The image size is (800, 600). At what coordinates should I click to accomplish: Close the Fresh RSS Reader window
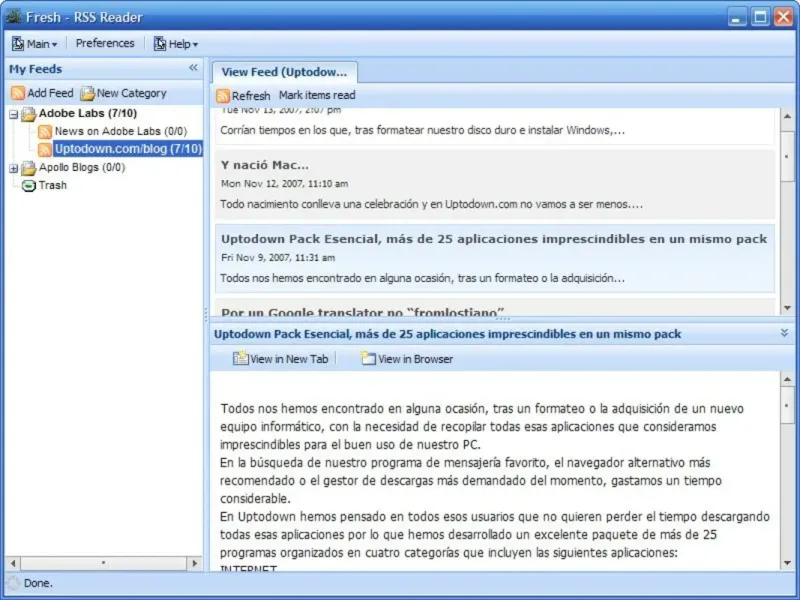click(783, 17)
